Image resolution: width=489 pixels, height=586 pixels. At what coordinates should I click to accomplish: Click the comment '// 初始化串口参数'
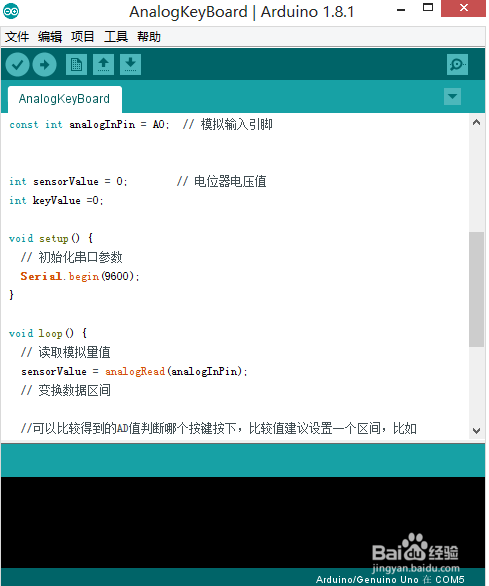pyautogui.click(x=71, y=257)
